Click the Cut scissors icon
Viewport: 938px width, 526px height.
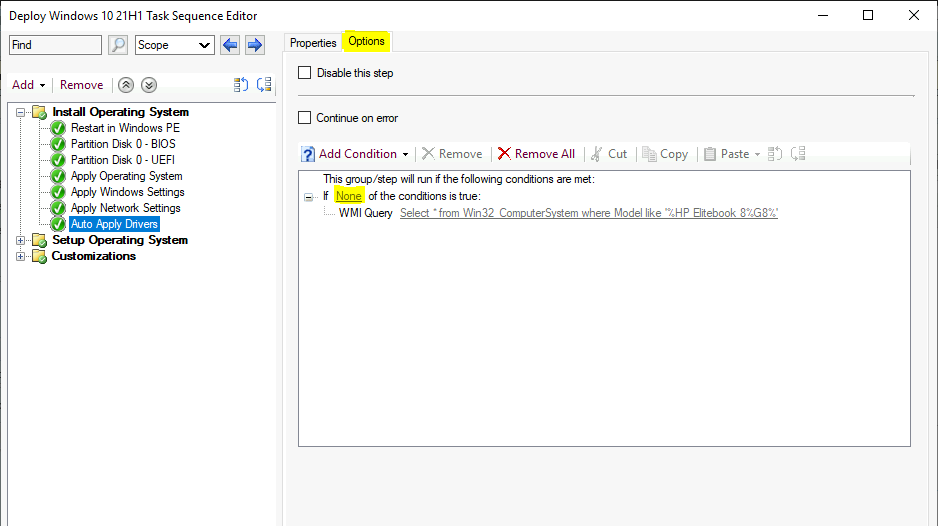coord(596,154)
